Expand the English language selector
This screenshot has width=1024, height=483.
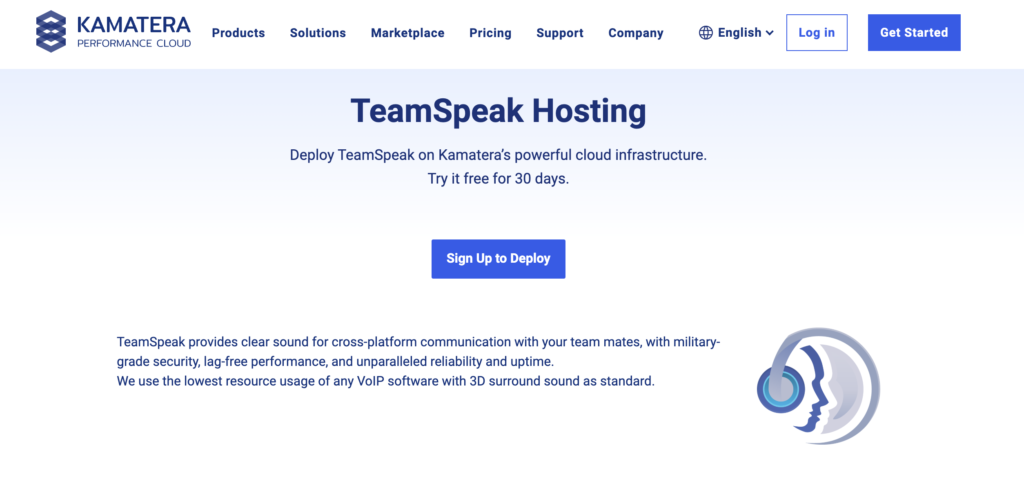(739, 33)
